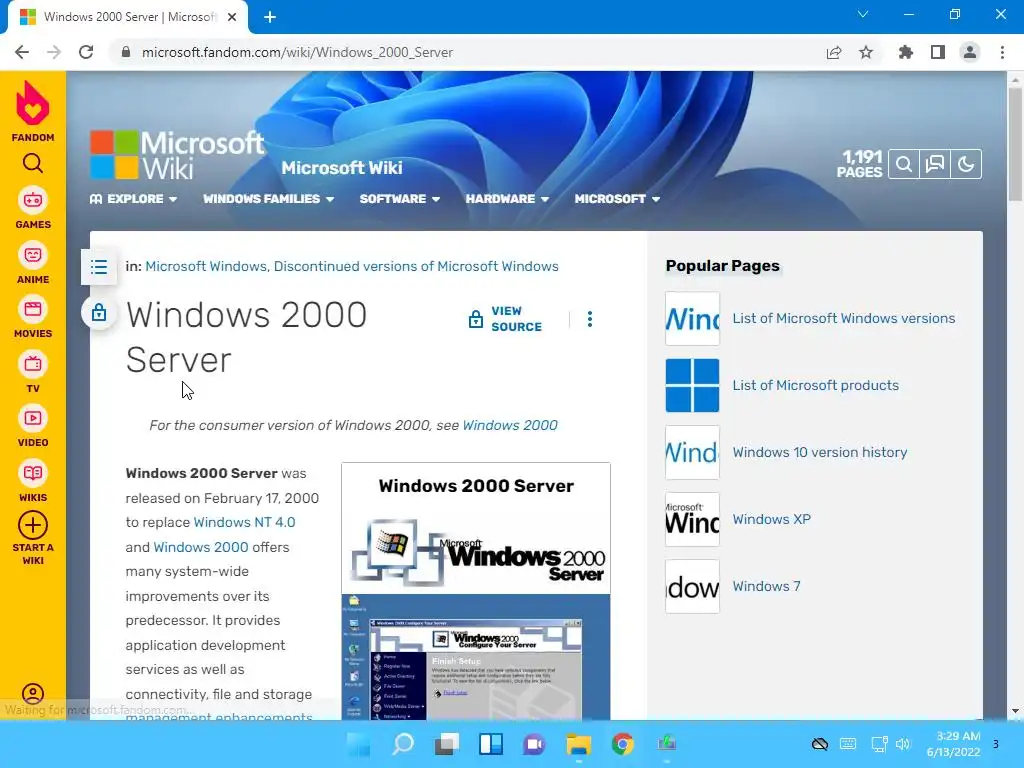Bookmark this page with the star

[866, 52]
